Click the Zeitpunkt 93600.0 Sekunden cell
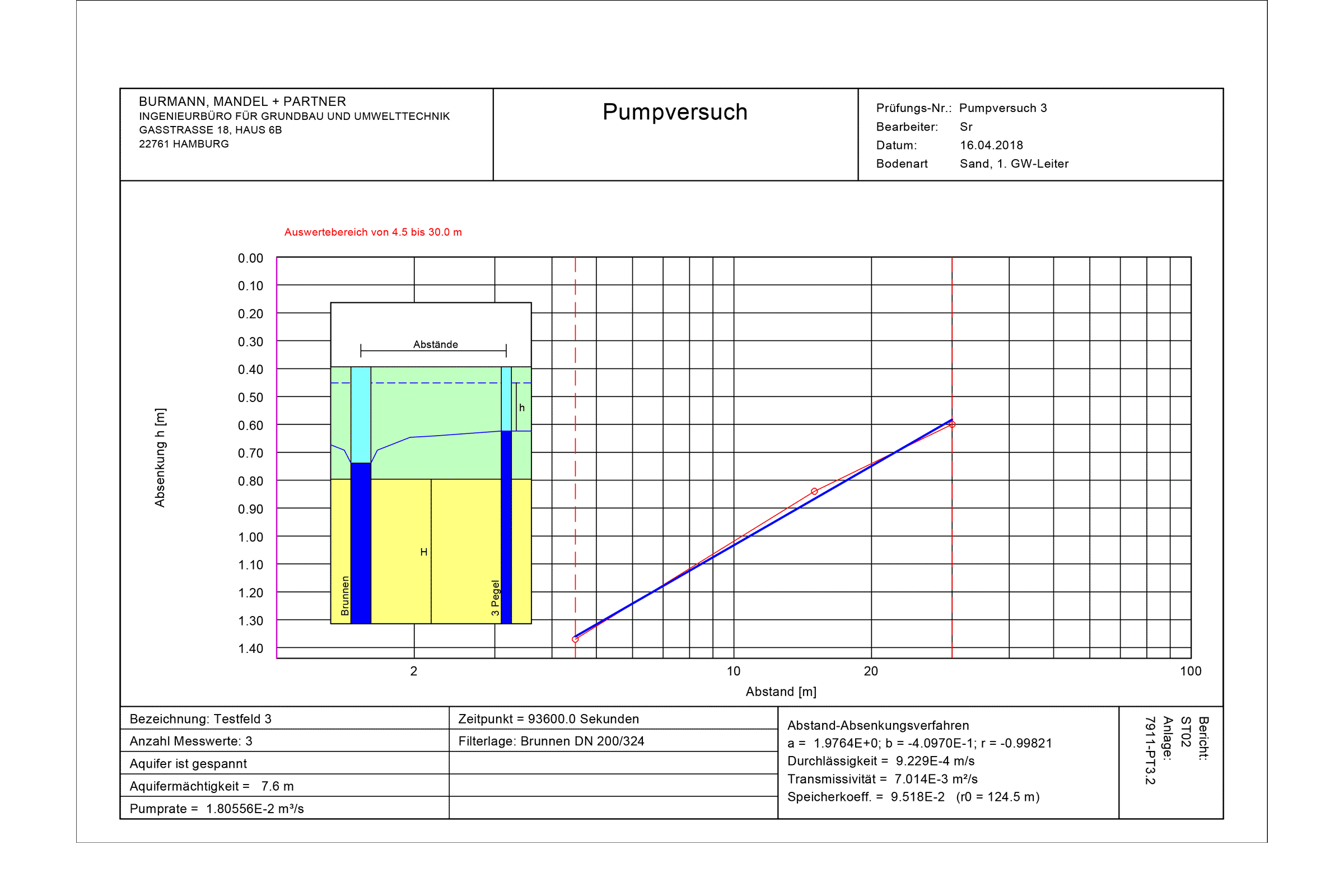The width and height of the screenshot is (1344, 896). tap(548, 719)
